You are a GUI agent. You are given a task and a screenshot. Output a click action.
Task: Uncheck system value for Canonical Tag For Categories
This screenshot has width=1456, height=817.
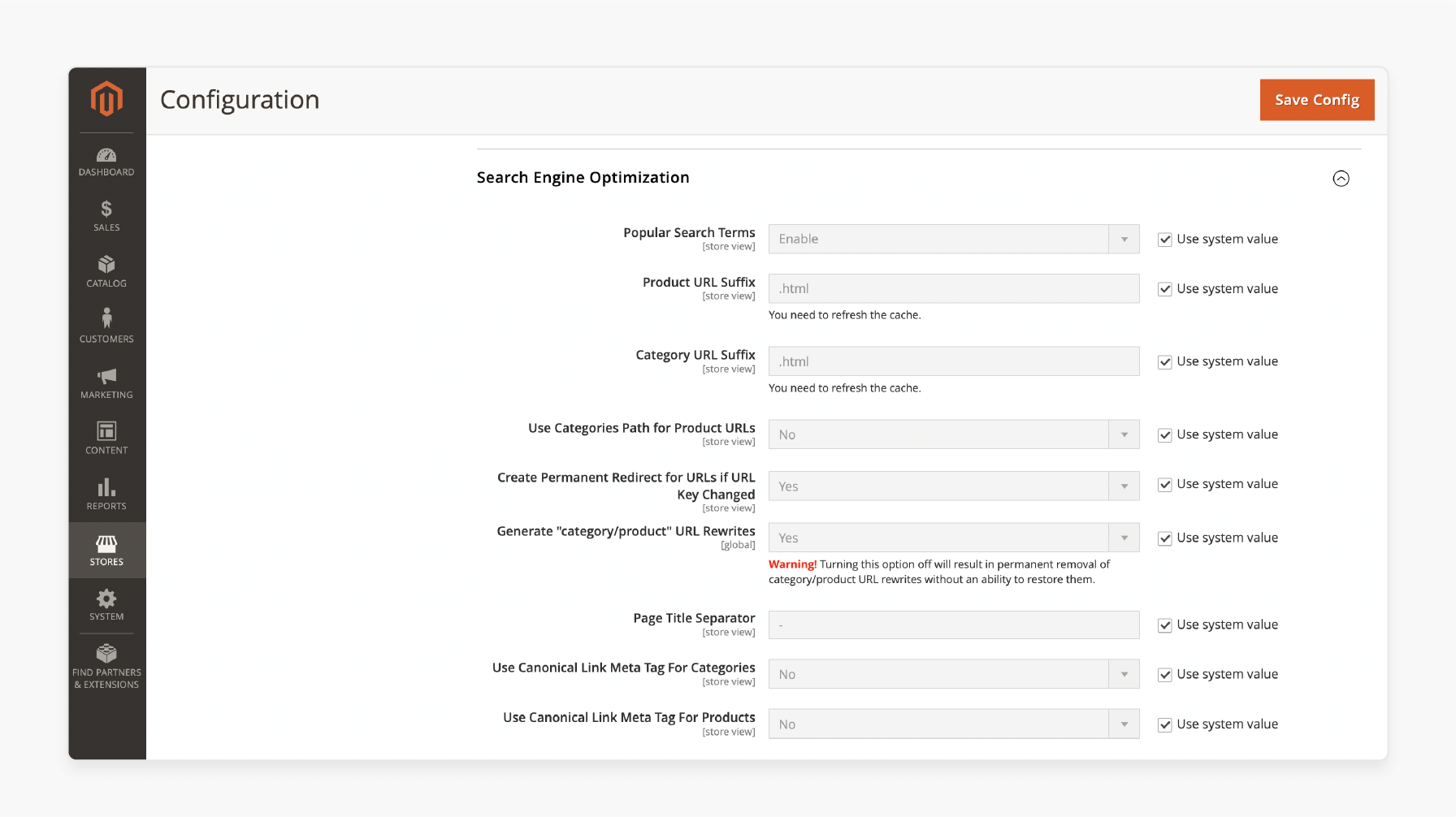pyautogui.click(x=1164, y=675)
